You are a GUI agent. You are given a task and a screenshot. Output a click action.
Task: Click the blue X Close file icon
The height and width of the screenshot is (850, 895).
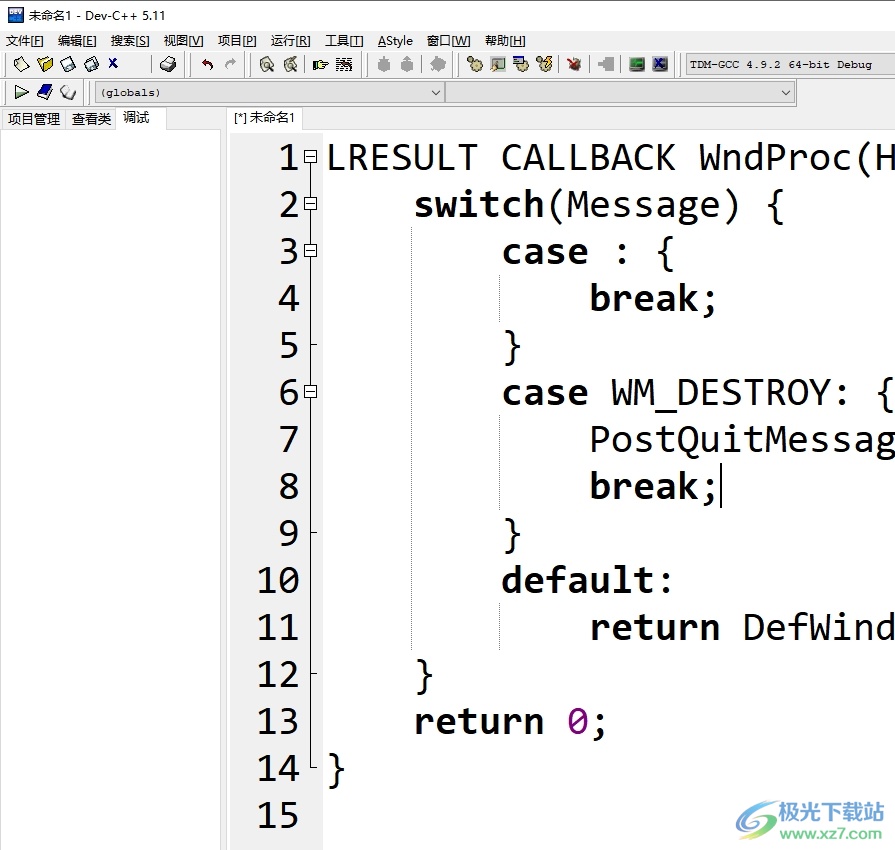tap(113, 63)
